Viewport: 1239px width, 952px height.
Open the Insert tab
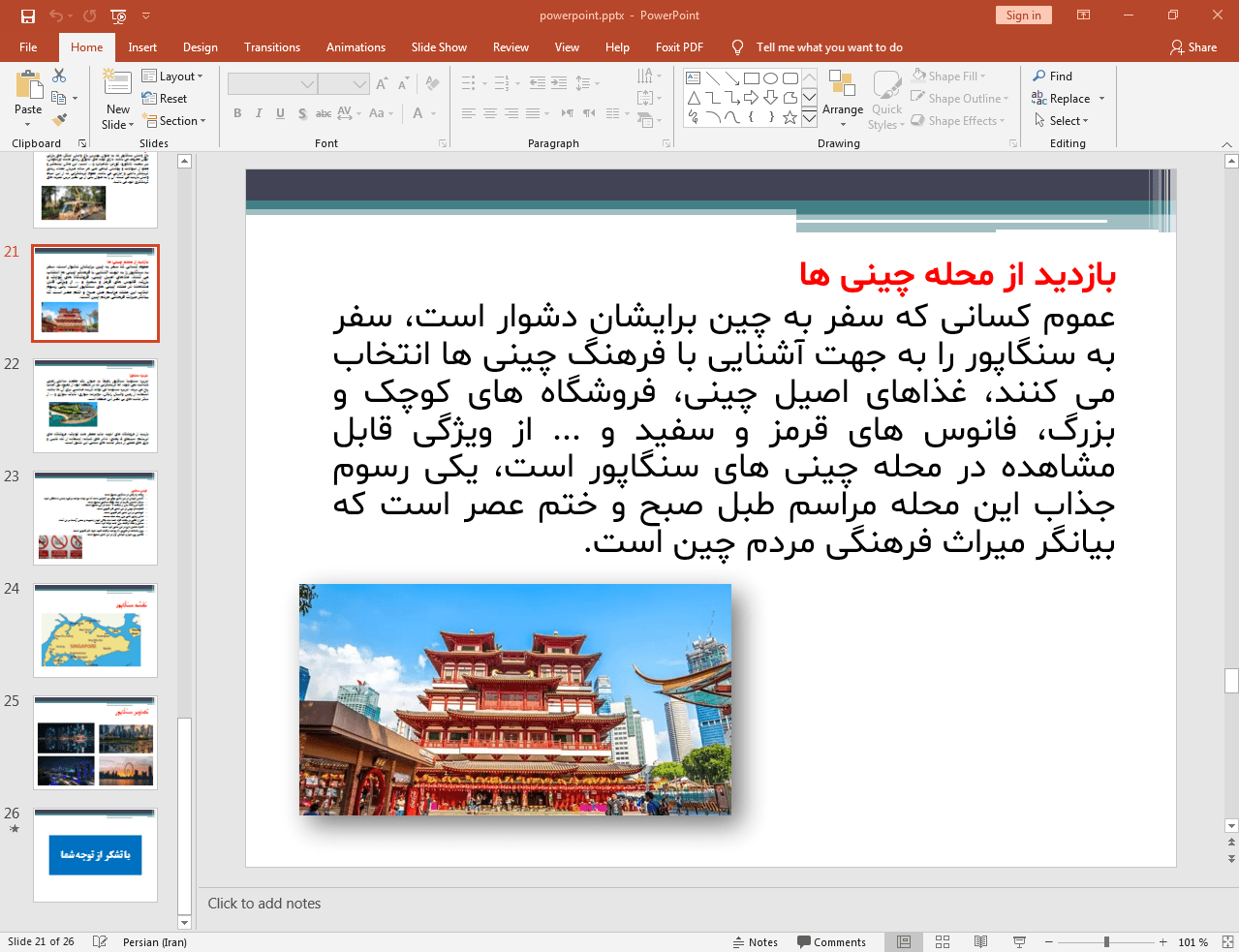point(142,47)
